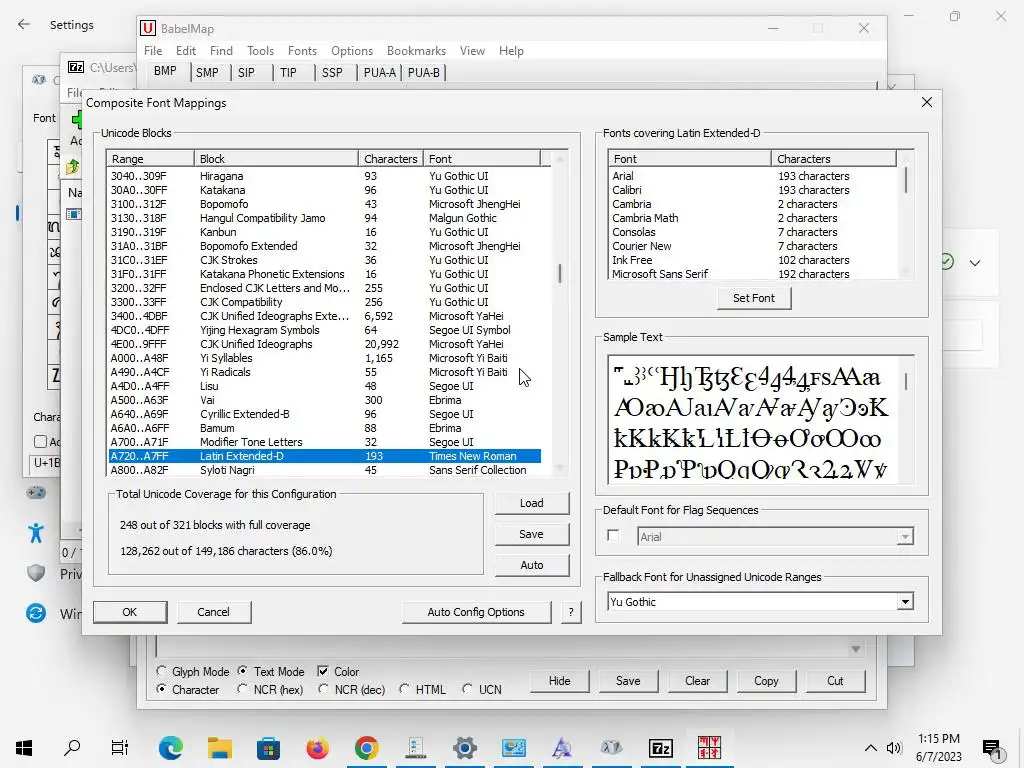Click the question mark help button
Image resolution: width=1024 pixels, height=768 pixels.
click(571, 612)
